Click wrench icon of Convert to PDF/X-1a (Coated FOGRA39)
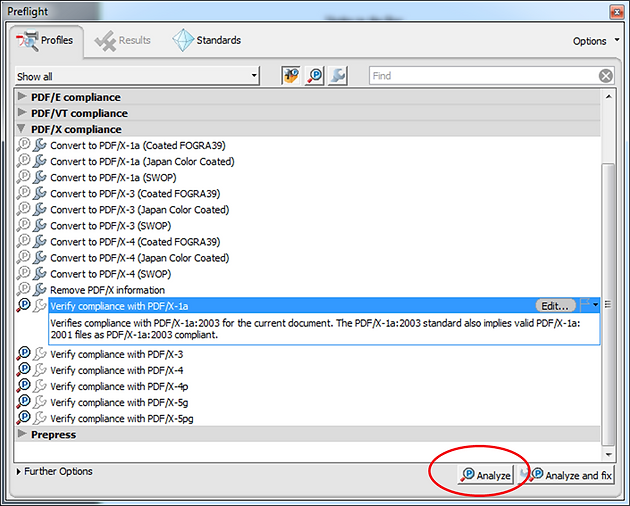 coord(39,145)
